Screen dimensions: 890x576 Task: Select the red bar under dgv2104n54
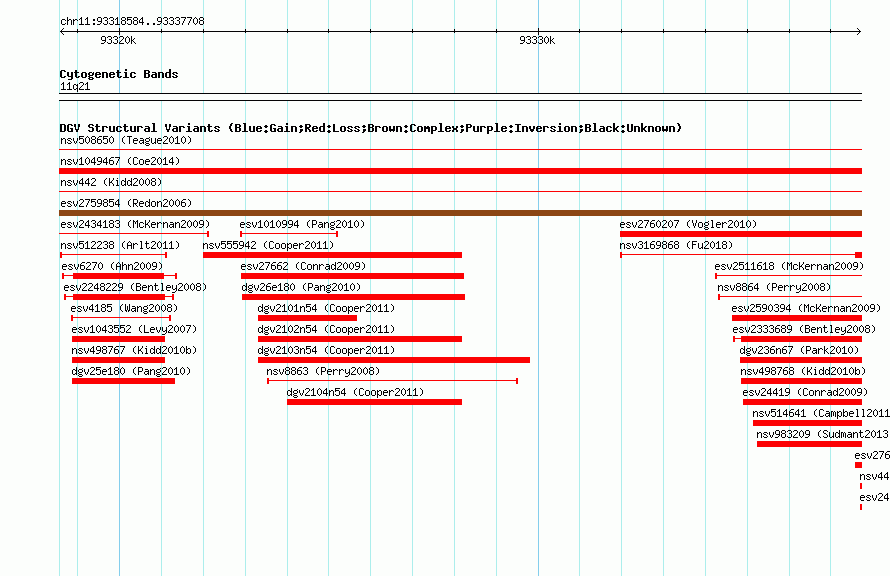point(375,402)
